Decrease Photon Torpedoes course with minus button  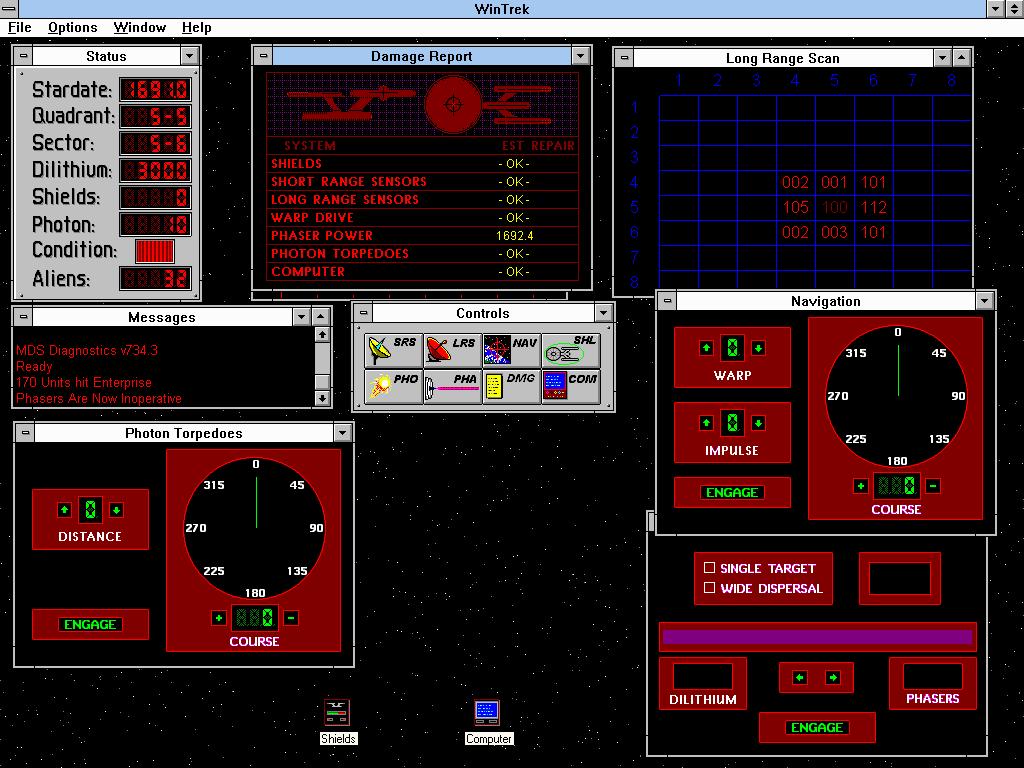coord(291,618)
